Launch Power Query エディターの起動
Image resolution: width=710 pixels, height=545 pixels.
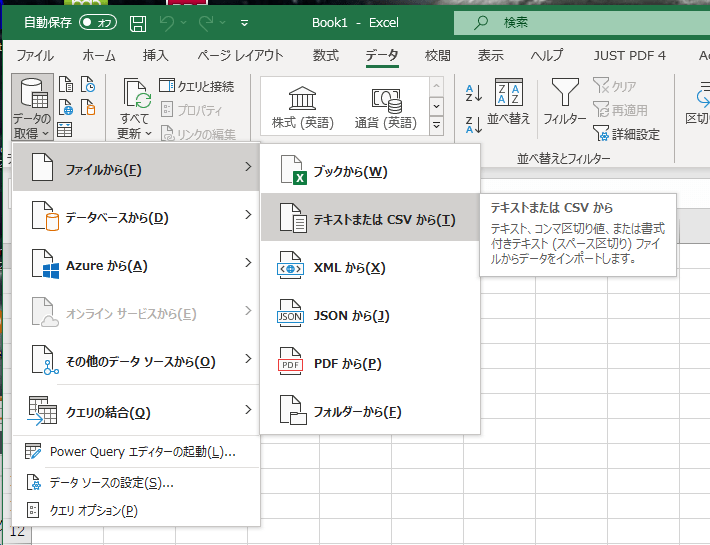point(142,452)
